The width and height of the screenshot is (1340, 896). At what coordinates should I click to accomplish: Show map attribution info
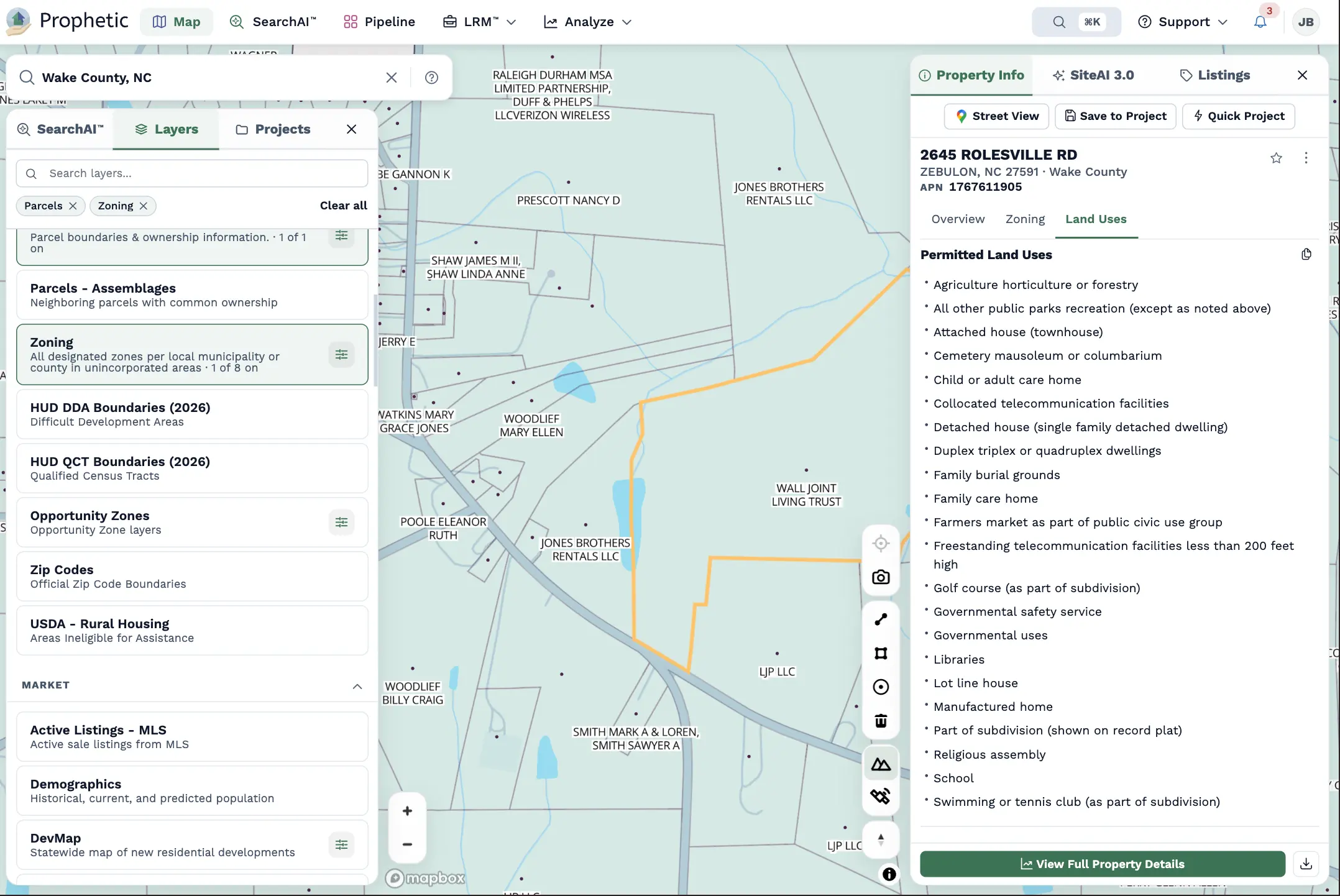click(889, 874)
